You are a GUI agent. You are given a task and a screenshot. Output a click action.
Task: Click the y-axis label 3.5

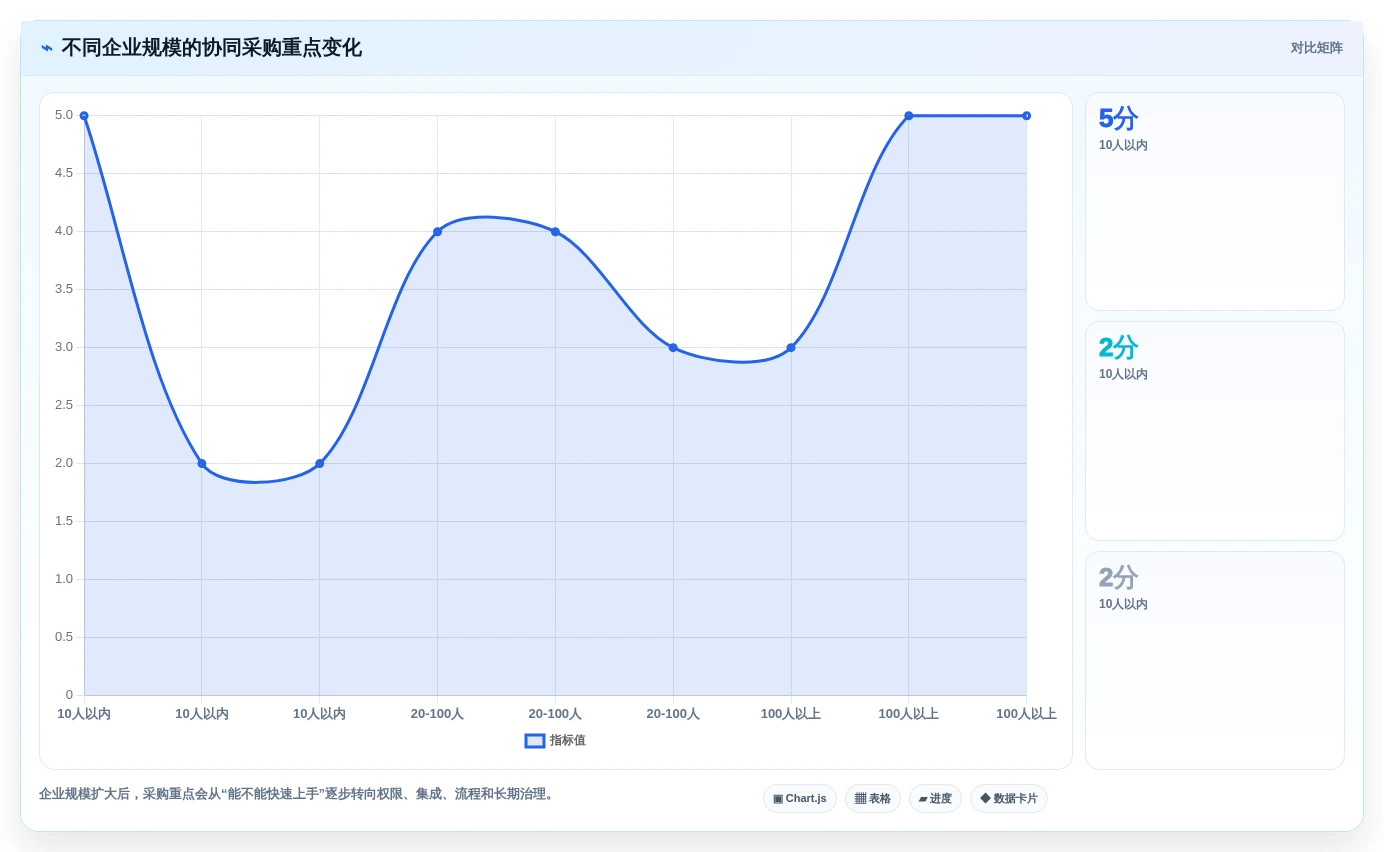[x=64, y=289]
